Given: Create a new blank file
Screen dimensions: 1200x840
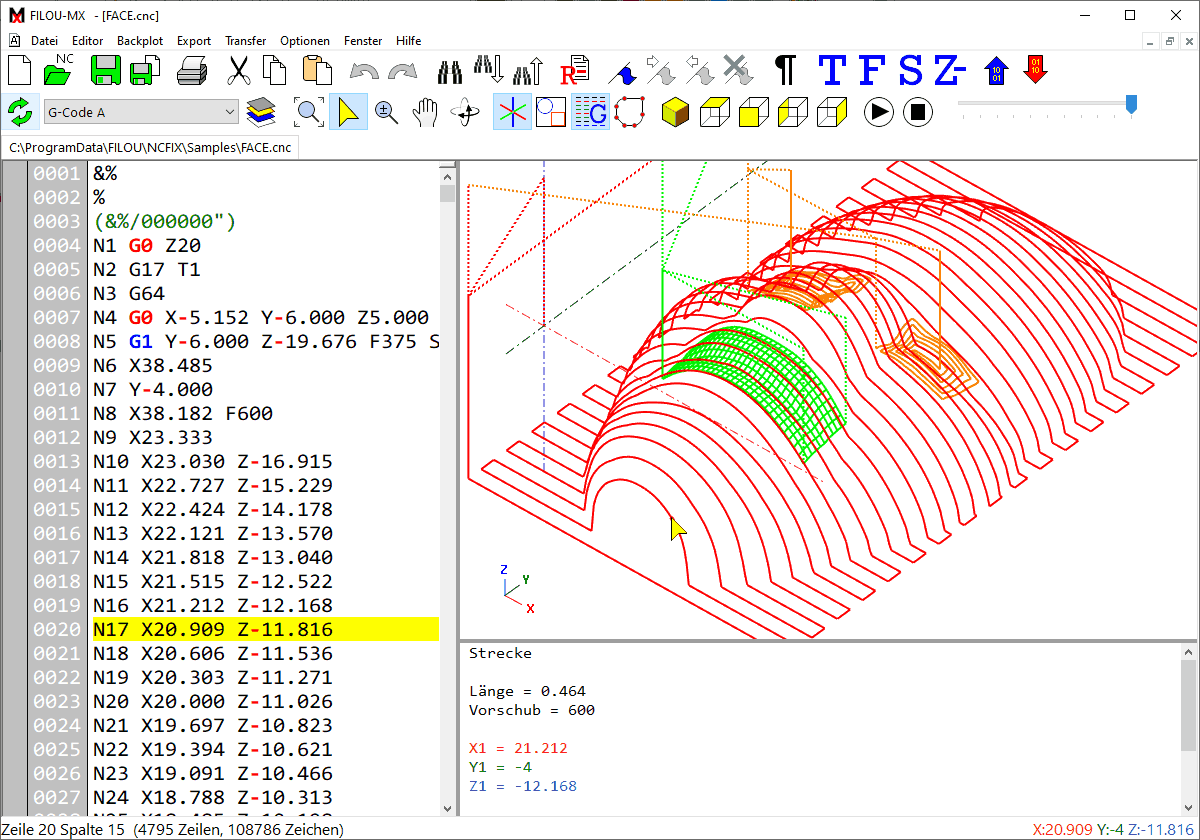Looking at the screenshot, I should [x=20, y=70].
